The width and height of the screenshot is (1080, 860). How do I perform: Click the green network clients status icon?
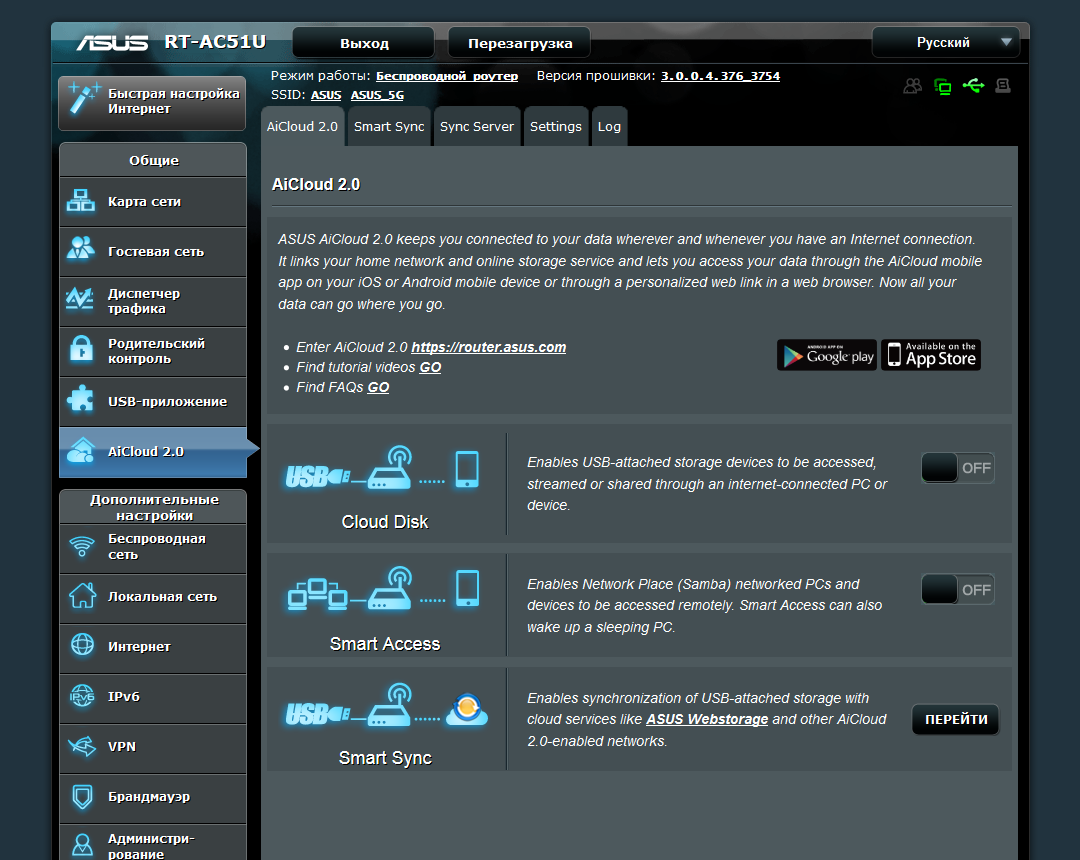(x=942, y=86)
